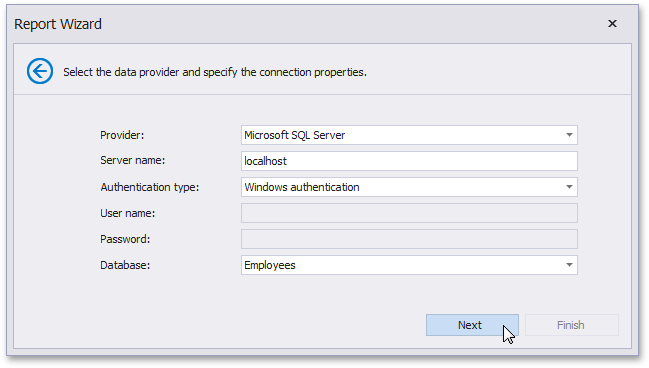Go back using the blue arrow icon
The width and height of the screenshot is (649, 368).
point(40,71)
